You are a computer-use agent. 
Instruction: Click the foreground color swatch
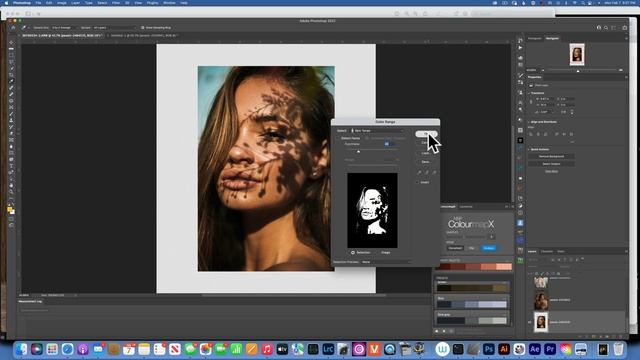click(x=9, y=209)
